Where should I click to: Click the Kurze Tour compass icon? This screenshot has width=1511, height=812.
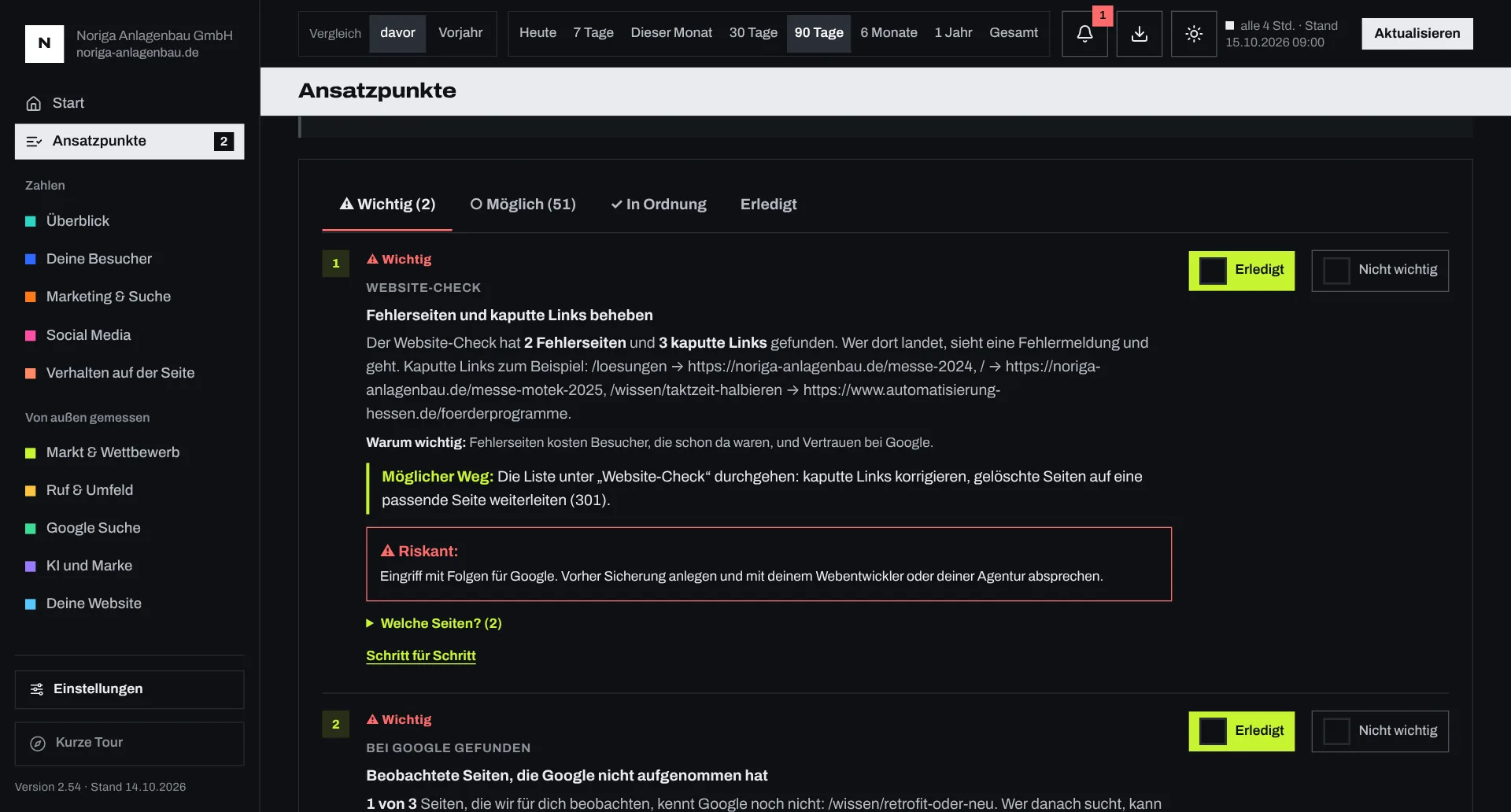coord(38,743)
